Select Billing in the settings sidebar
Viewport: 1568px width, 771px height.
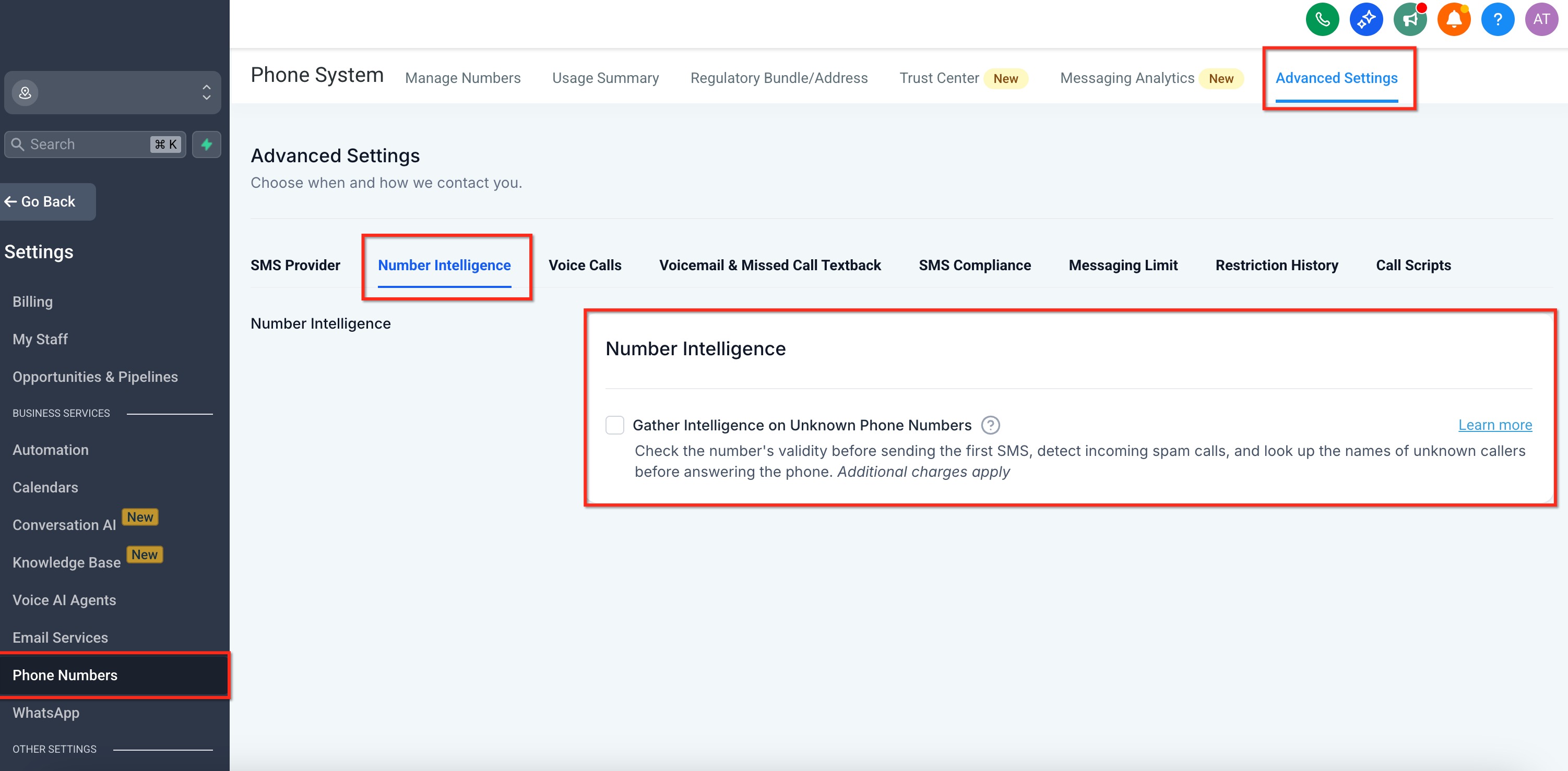click(x=32, y=302)
